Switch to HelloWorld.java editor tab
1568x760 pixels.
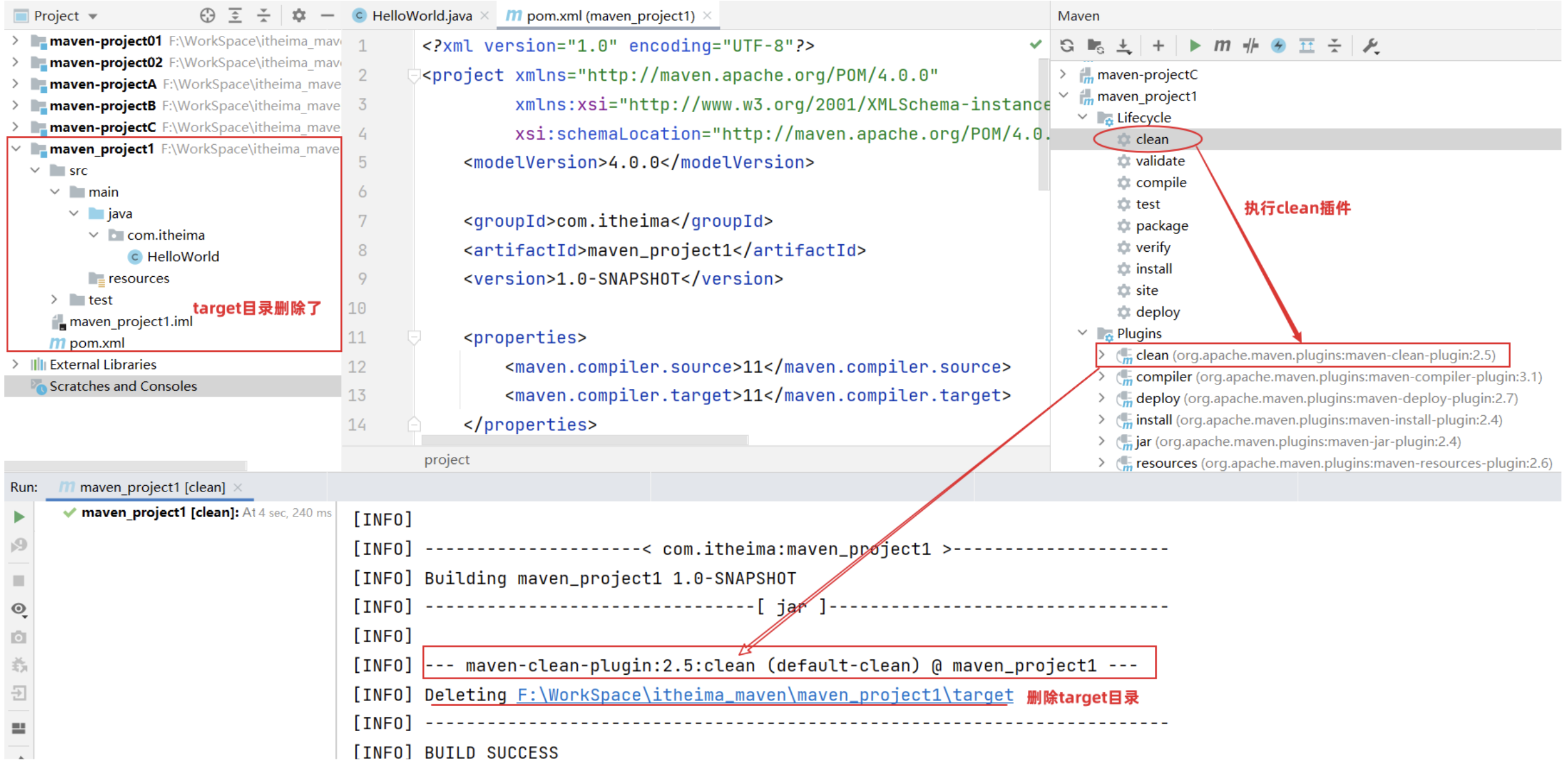pos(421,15)
